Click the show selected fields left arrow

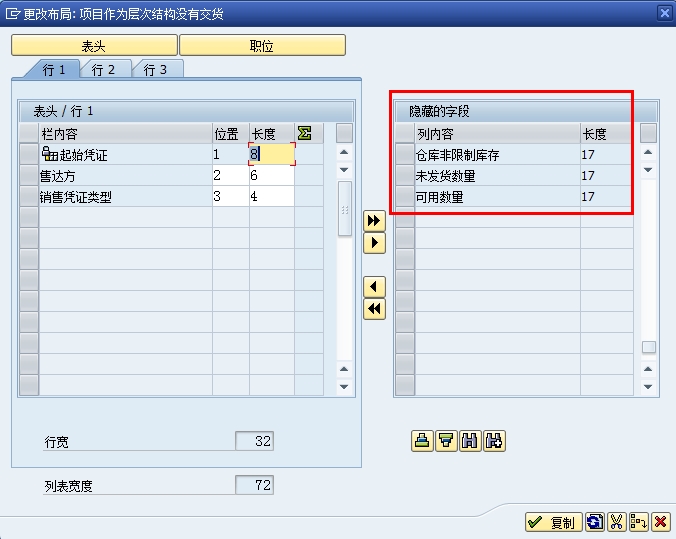374,287
